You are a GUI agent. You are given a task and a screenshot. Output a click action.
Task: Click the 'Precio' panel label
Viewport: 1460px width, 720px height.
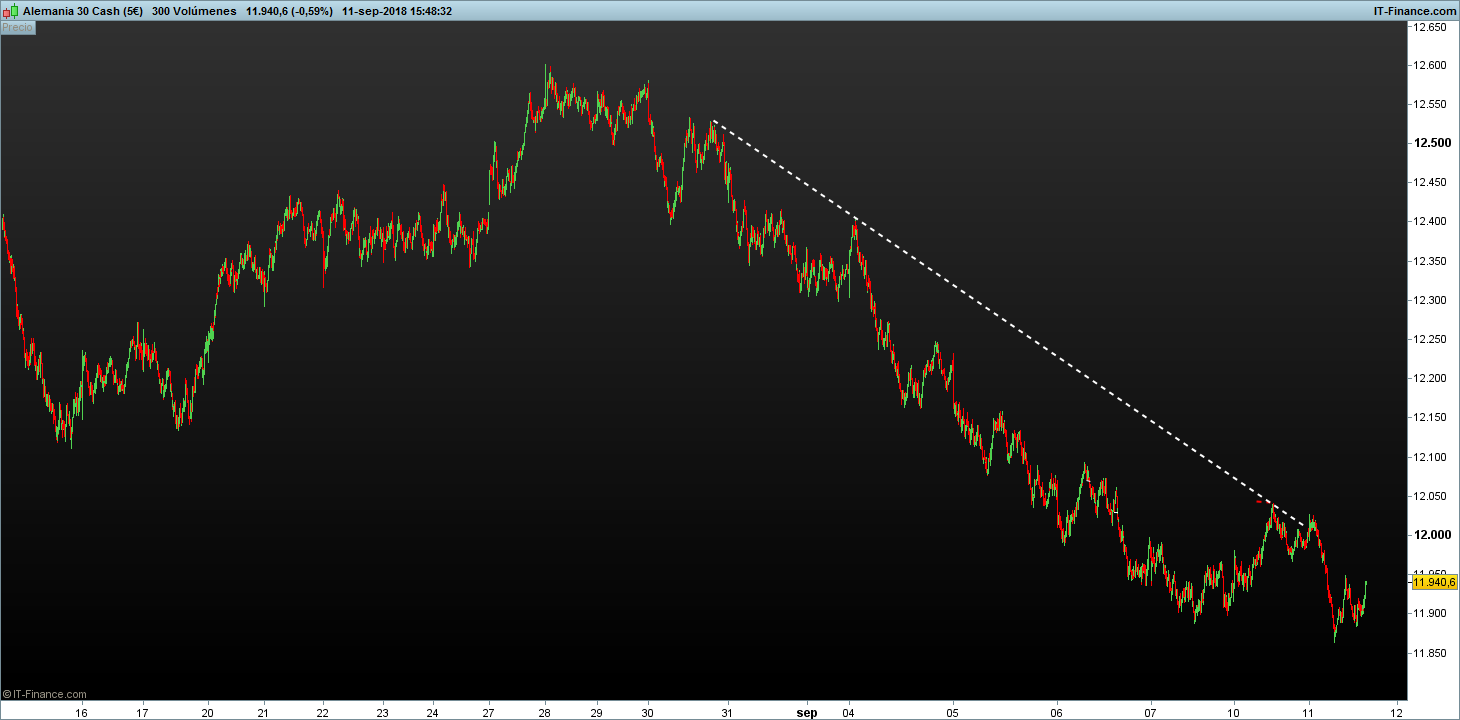coord(18,28)
